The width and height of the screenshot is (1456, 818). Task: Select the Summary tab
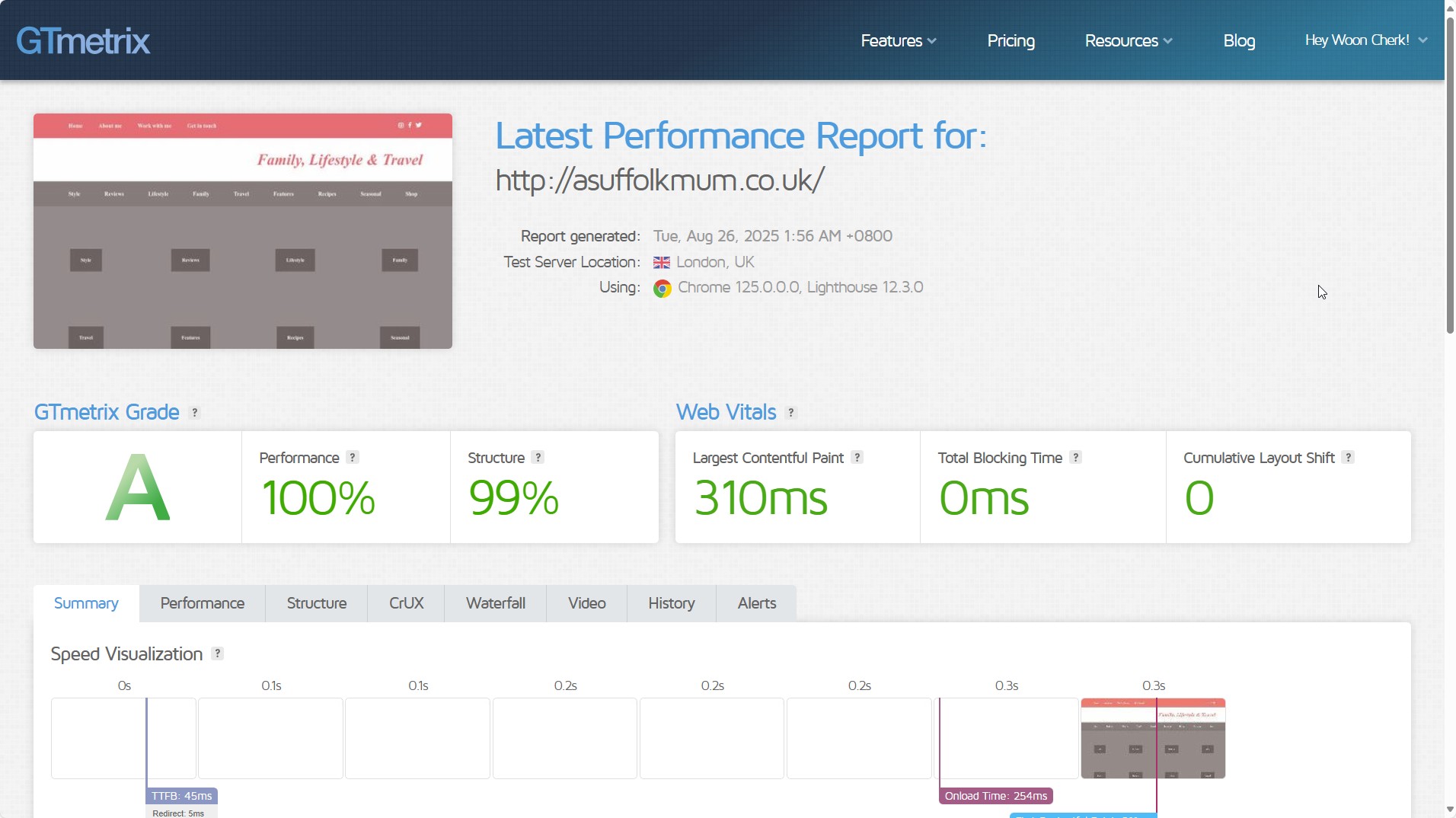[86, 603]
